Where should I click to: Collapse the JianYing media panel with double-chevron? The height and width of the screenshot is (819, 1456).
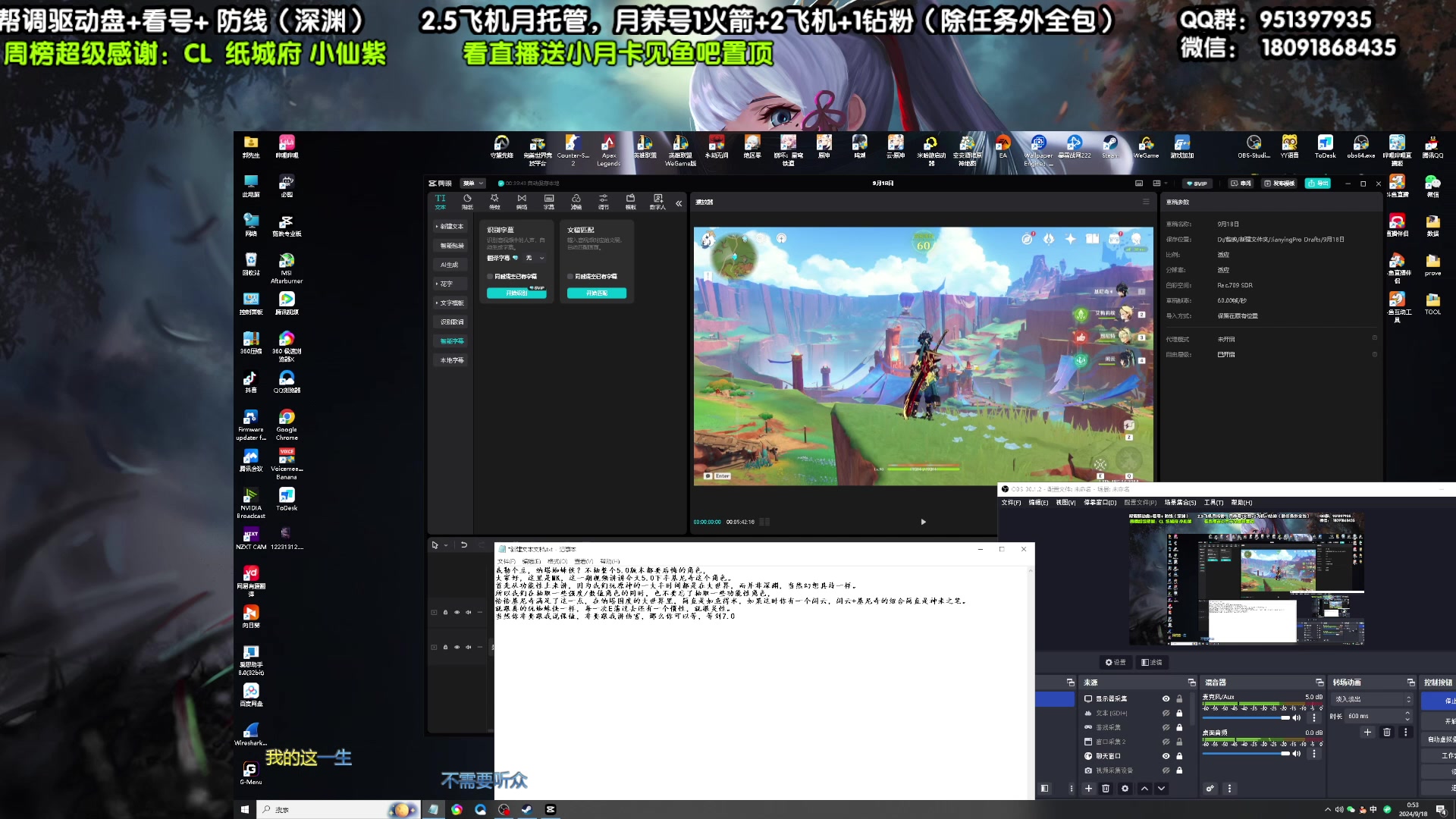tap(679, 203)
